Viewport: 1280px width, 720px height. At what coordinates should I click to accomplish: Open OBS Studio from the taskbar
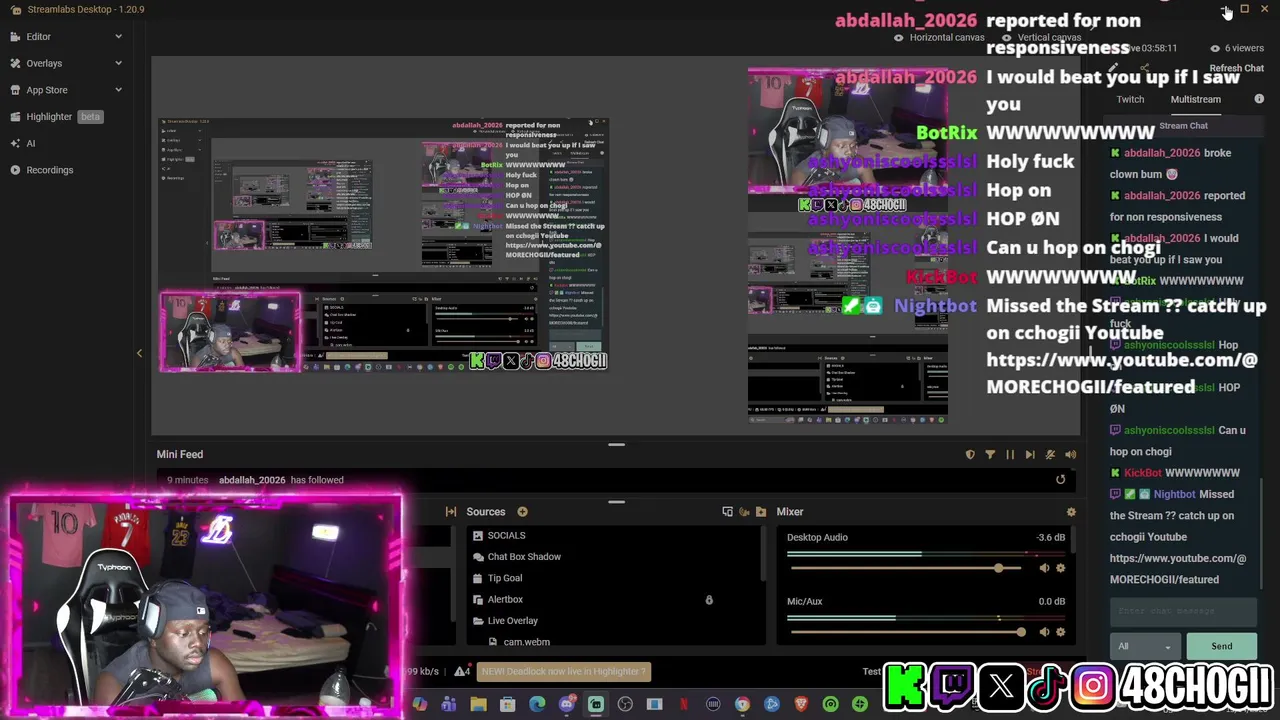(x=625, y=704)
